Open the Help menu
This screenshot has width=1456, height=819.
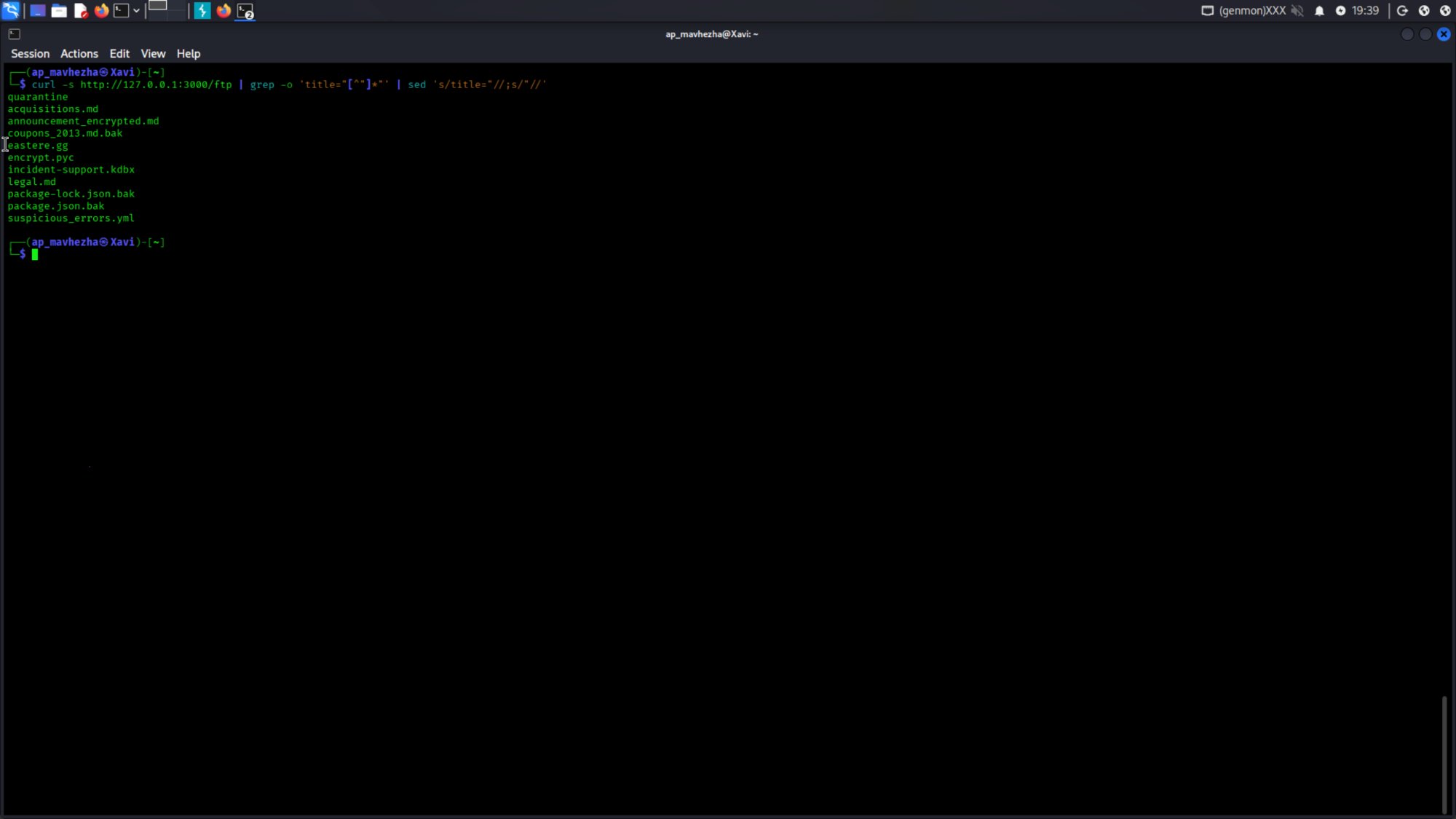pyautogui.click(x=188, y=54)
